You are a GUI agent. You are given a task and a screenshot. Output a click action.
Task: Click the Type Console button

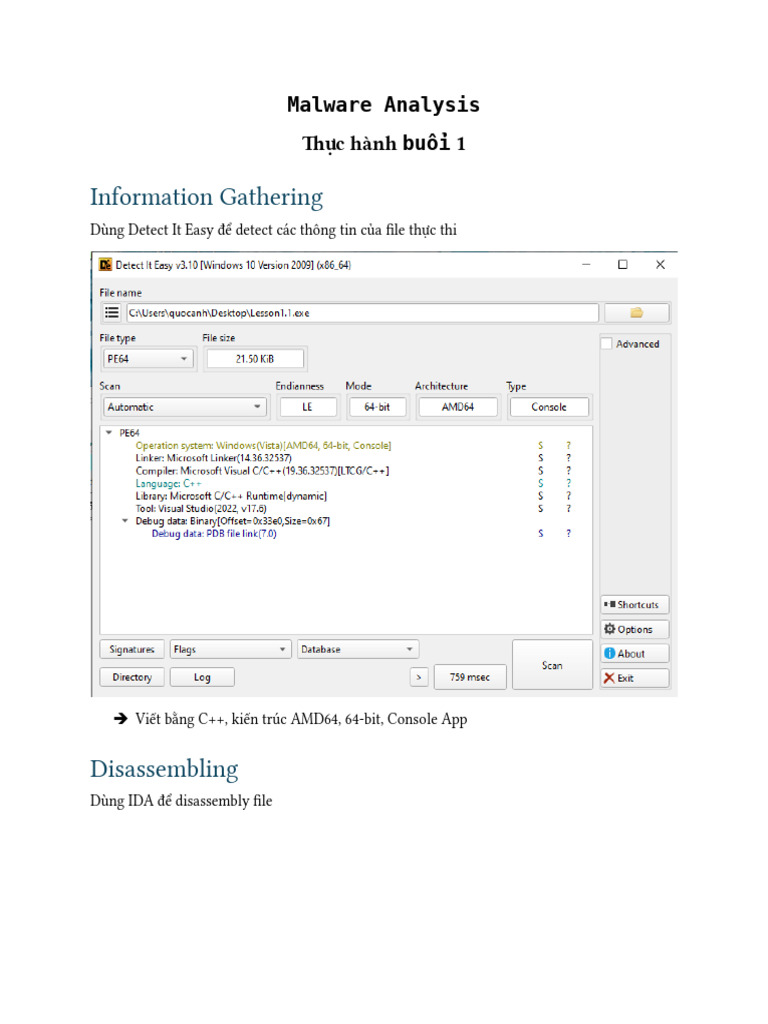(x=549, y=407)
